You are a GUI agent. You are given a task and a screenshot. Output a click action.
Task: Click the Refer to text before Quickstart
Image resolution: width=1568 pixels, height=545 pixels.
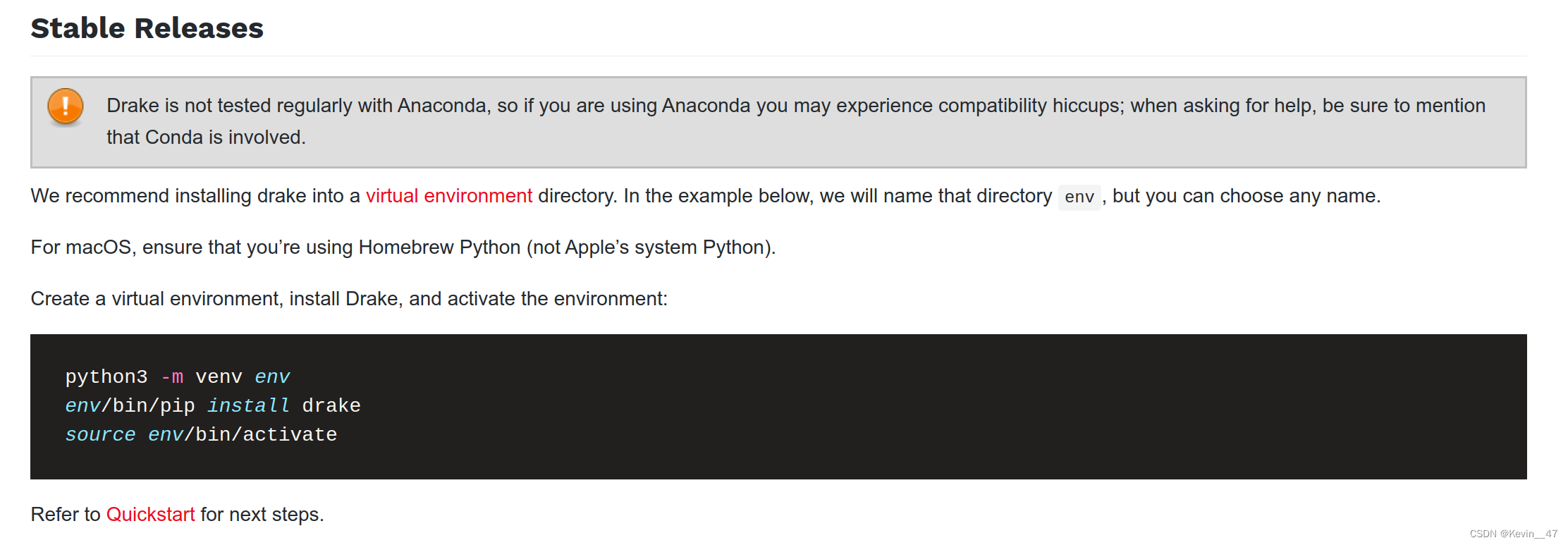66,515
